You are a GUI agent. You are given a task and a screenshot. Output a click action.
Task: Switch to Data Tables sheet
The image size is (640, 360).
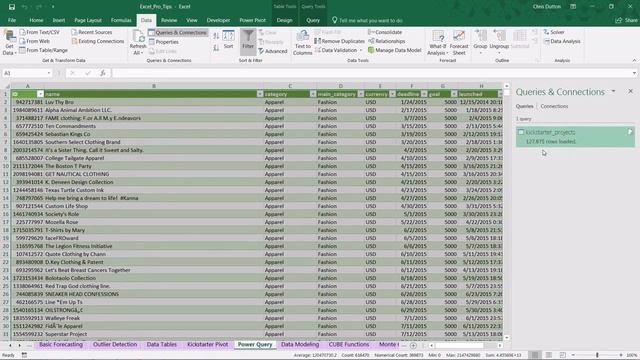click(162, 344)
